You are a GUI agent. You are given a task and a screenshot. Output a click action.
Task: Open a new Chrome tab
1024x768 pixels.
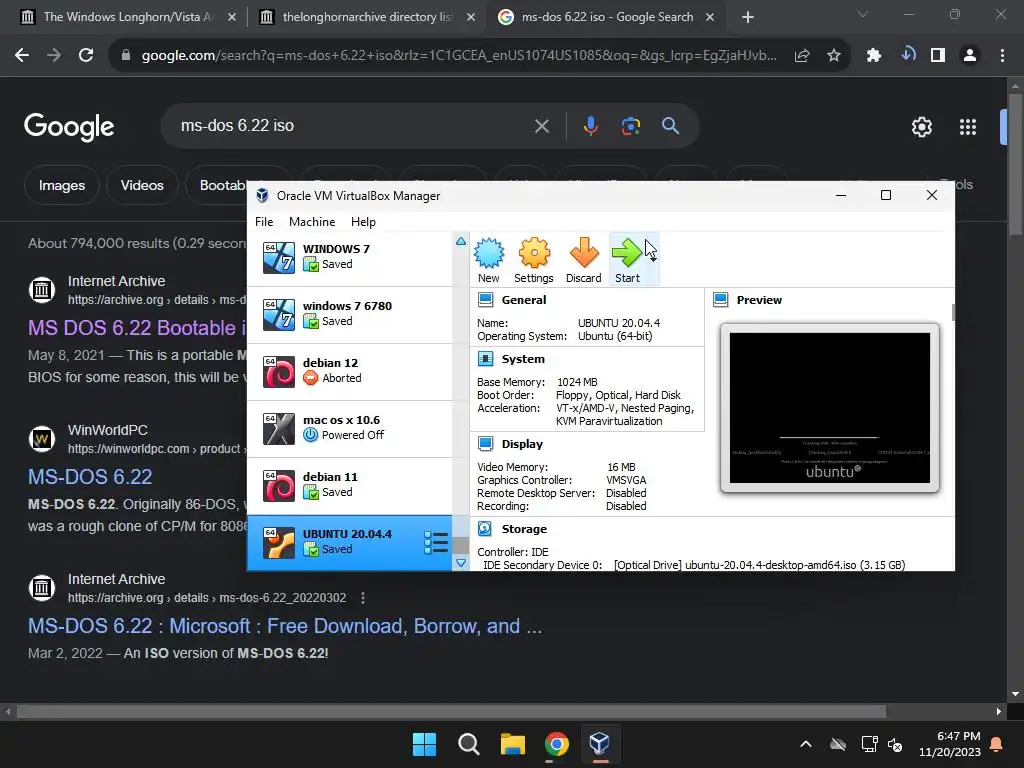tap(748, 17)
